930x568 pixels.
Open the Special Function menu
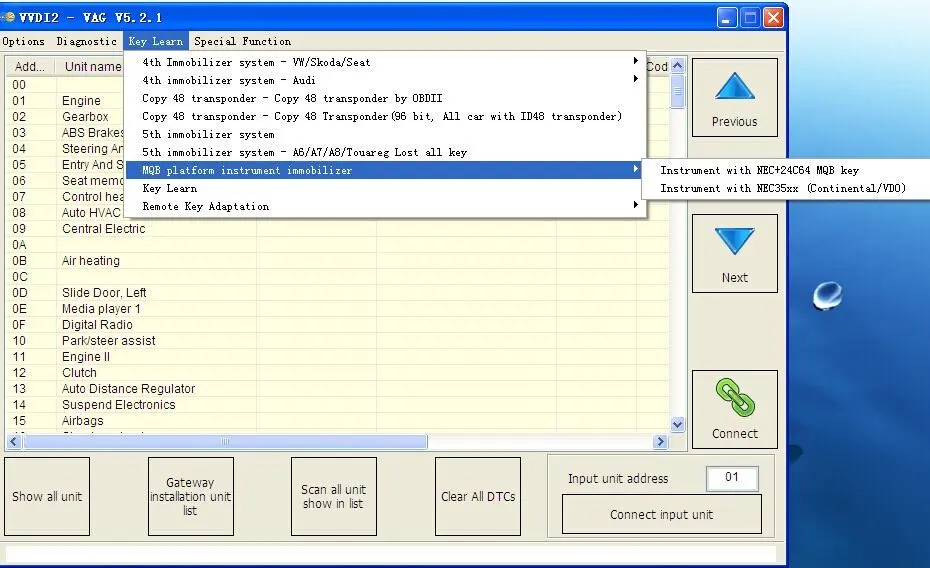[243, 42]
